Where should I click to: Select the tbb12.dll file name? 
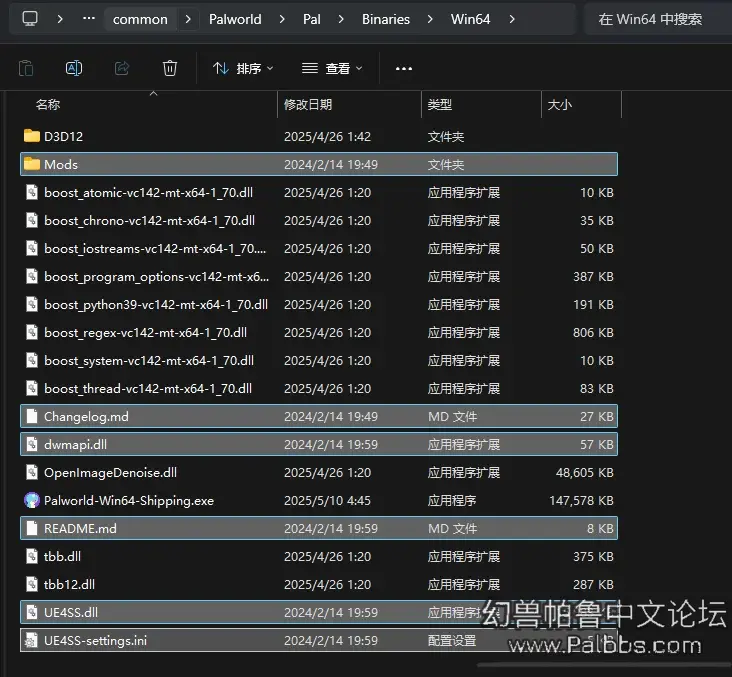(x=69, y=585)
